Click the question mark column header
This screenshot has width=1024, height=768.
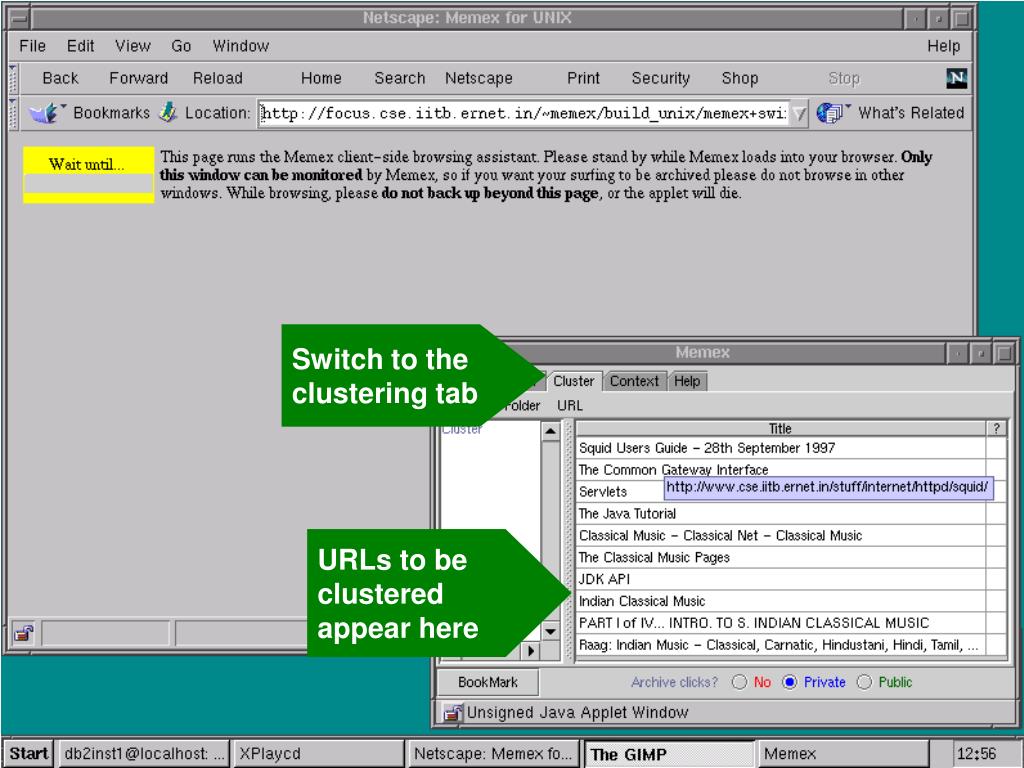coord(996,428)
